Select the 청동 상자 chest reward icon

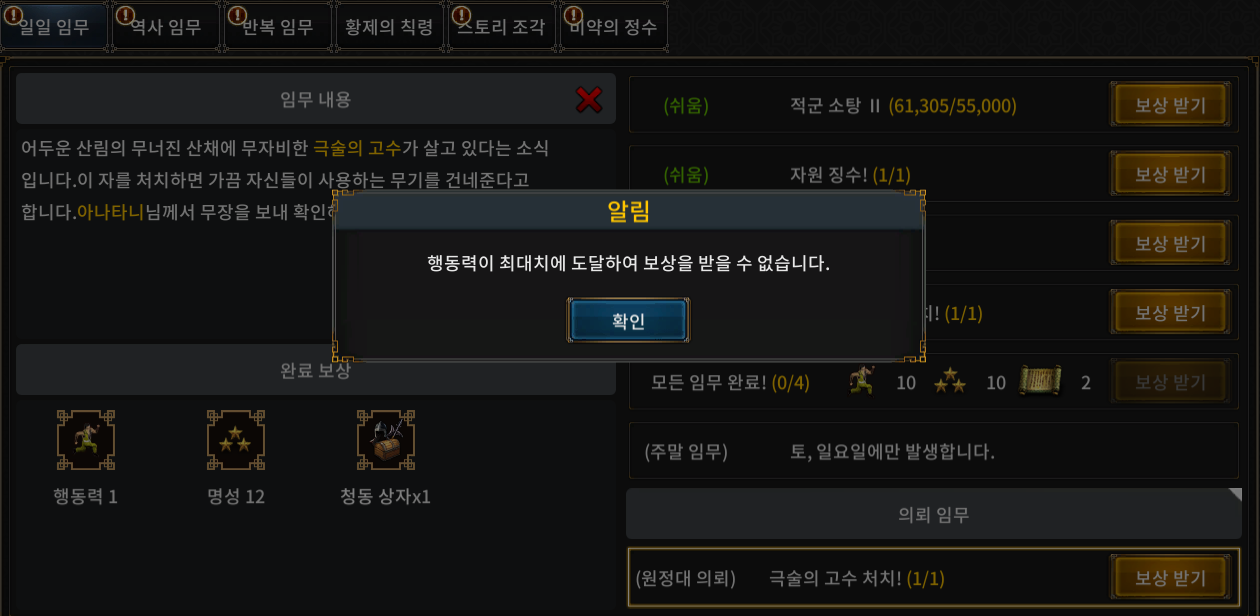point(386,440)
